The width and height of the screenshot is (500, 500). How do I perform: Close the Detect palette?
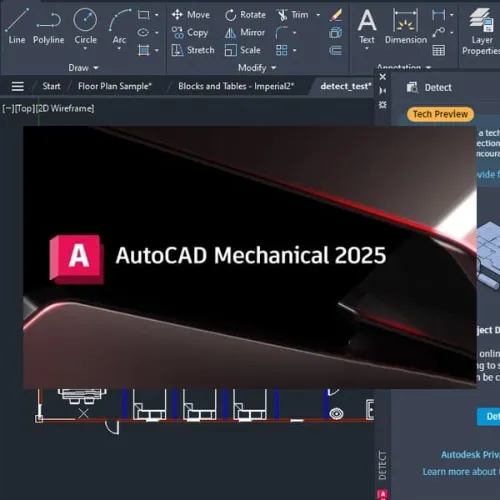point(383,77)
